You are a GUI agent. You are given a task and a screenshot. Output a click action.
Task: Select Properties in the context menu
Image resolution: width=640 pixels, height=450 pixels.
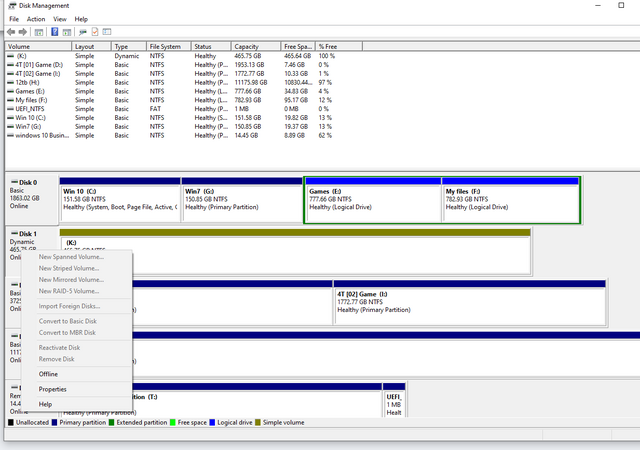(x=52, y=389)
